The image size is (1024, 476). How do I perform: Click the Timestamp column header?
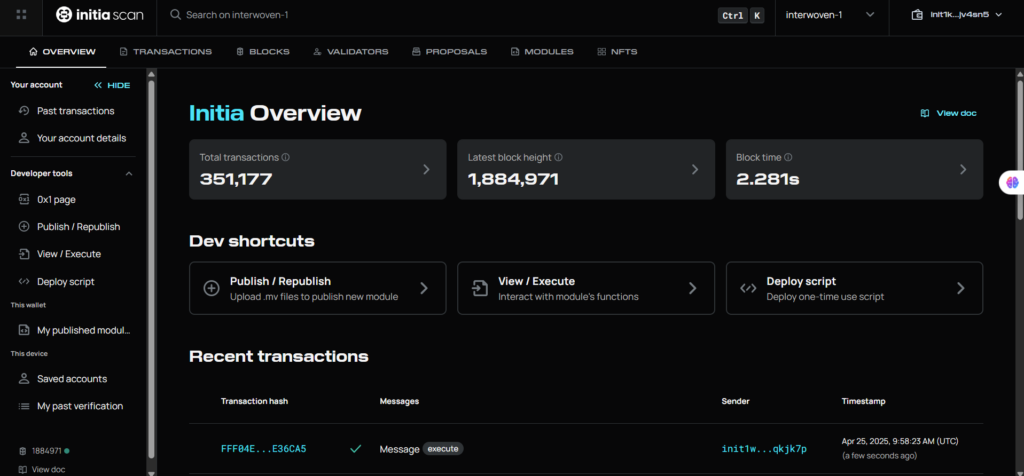click(863, 401)
